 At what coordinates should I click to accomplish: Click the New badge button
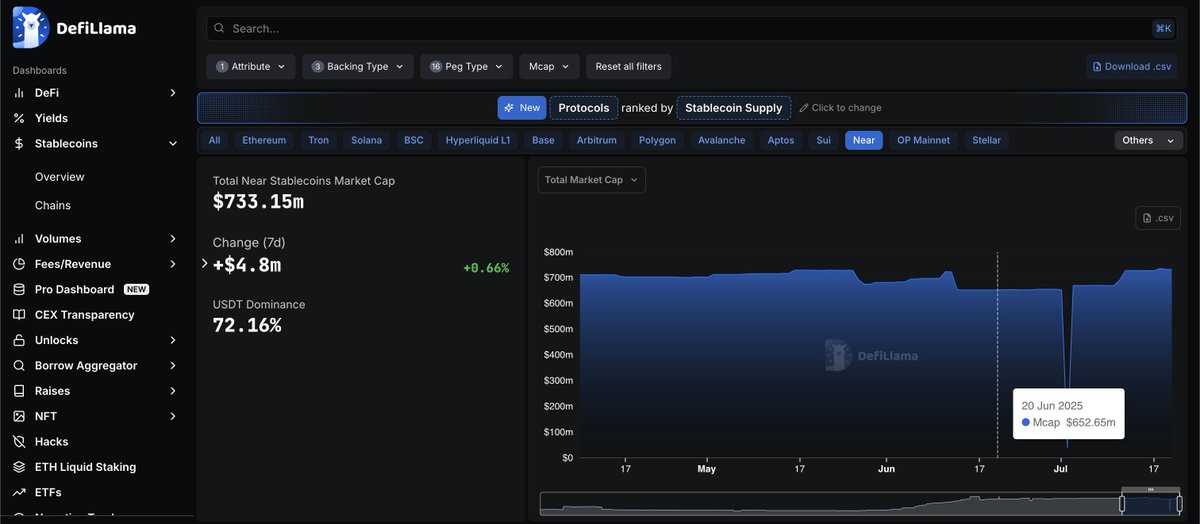click(522, 108)
